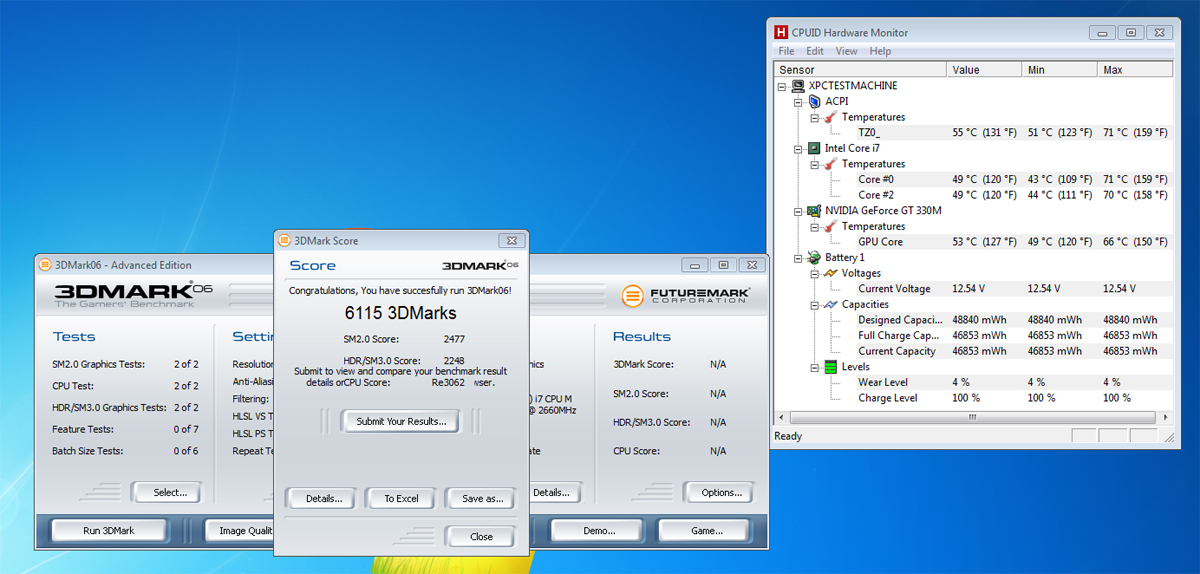1200x574 pixels.
Task: Click the Temperatures icon under NVIDIA GeForce
Action: (x=831, y=227)
